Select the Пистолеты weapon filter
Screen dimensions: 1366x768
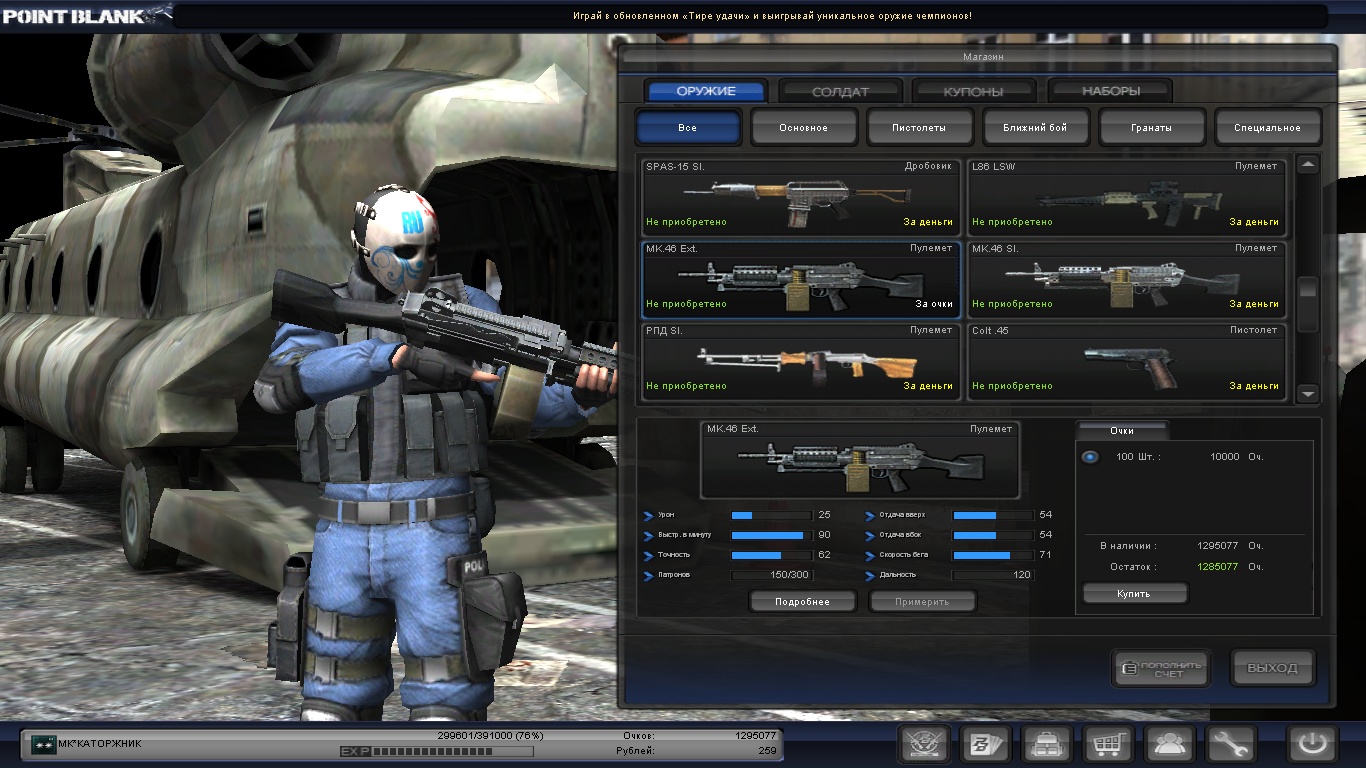coord(920,128)
